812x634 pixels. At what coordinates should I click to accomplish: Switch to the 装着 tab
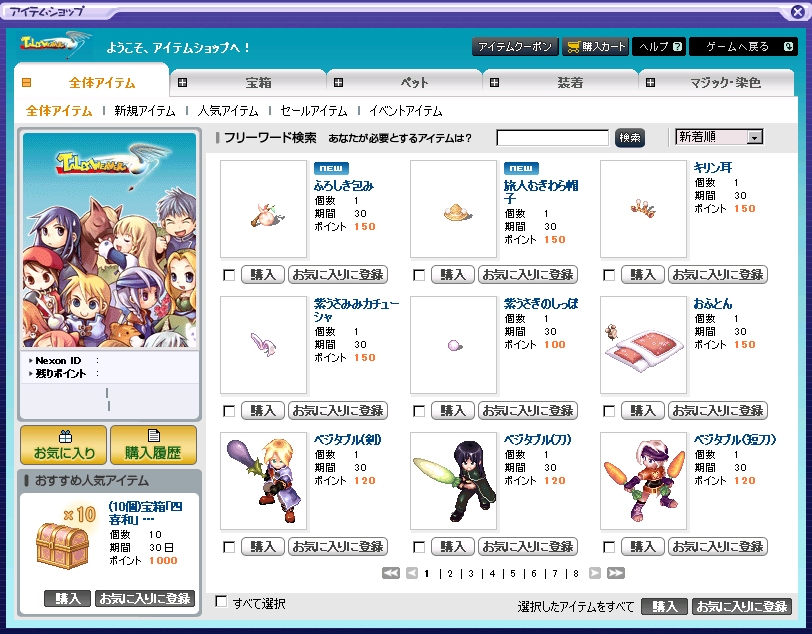[561, 82]
